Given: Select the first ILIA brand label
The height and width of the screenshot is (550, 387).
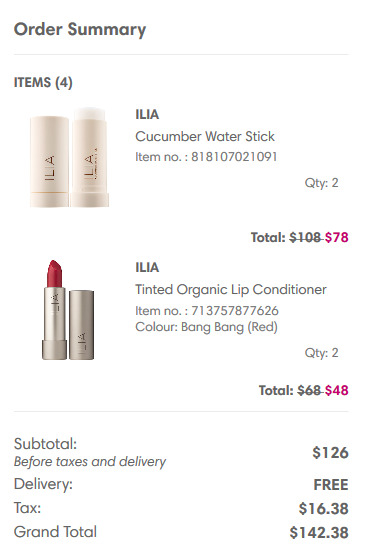Looking at the screenshot, I should (x=147, y=114).
